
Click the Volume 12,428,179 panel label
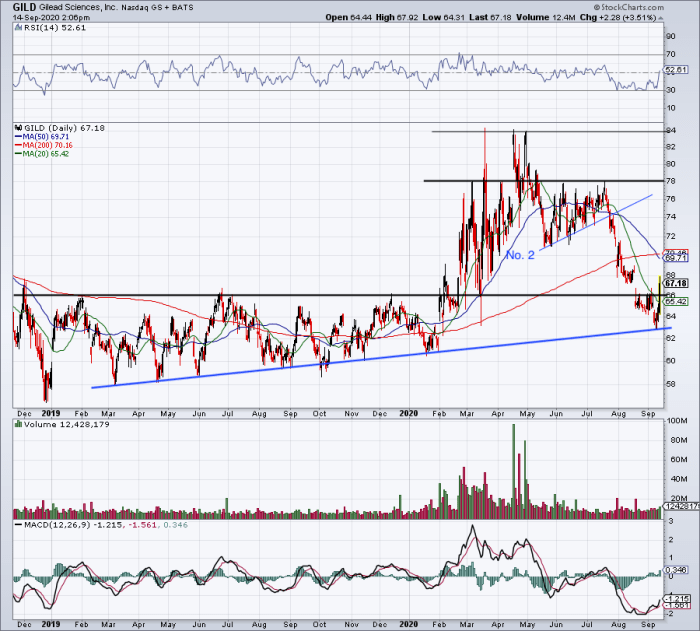click(67, 424)
